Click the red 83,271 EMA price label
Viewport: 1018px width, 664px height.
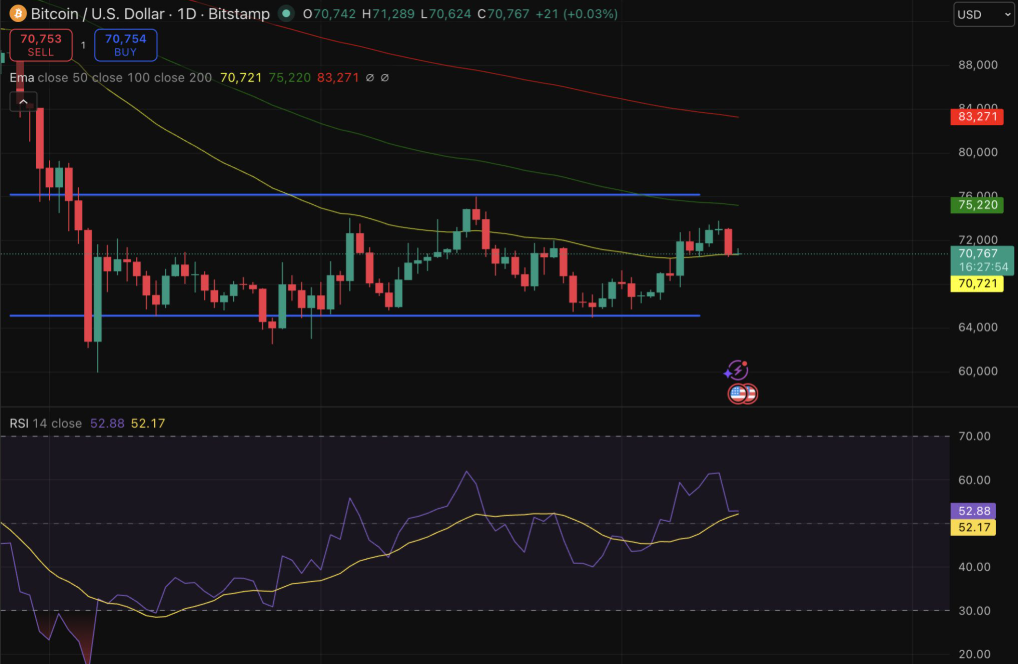click(977, 117)
